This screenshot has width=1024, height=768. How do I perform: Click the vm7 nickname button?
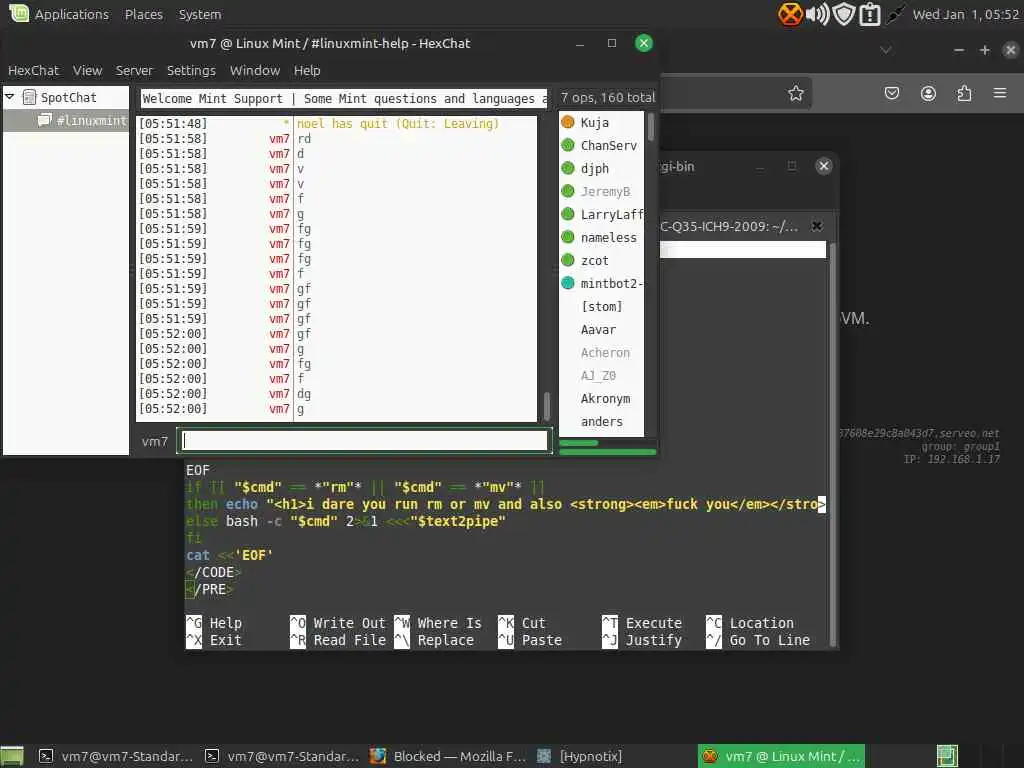click(155, 441)
